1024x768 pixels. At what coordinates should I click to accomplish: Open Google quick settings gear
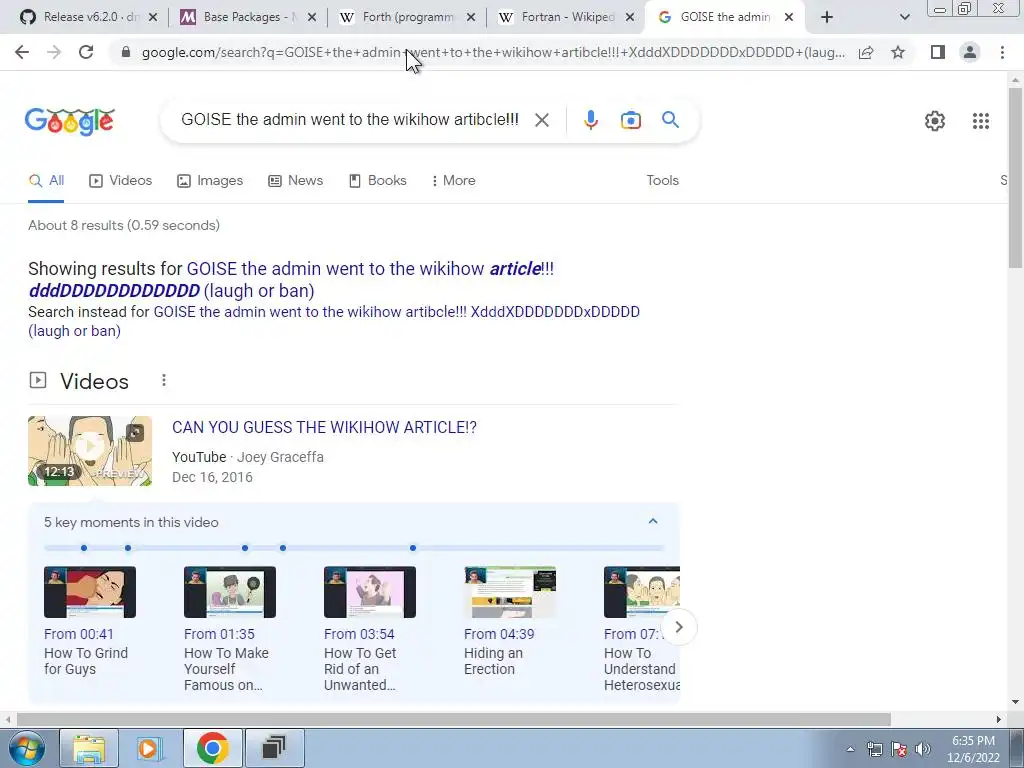[935, 121]
